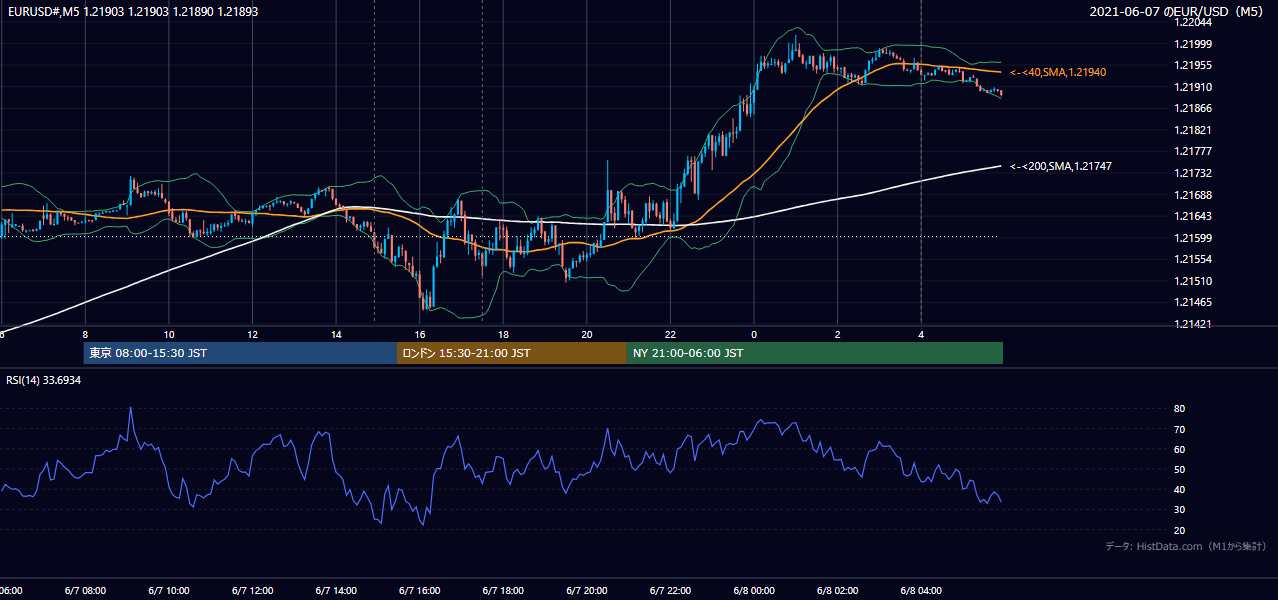The height and width of the screenshot is (600, 1278).
Task: Click price level 1.21643 on the axis
Action: pyautogui.click(x=1195, y=216)
